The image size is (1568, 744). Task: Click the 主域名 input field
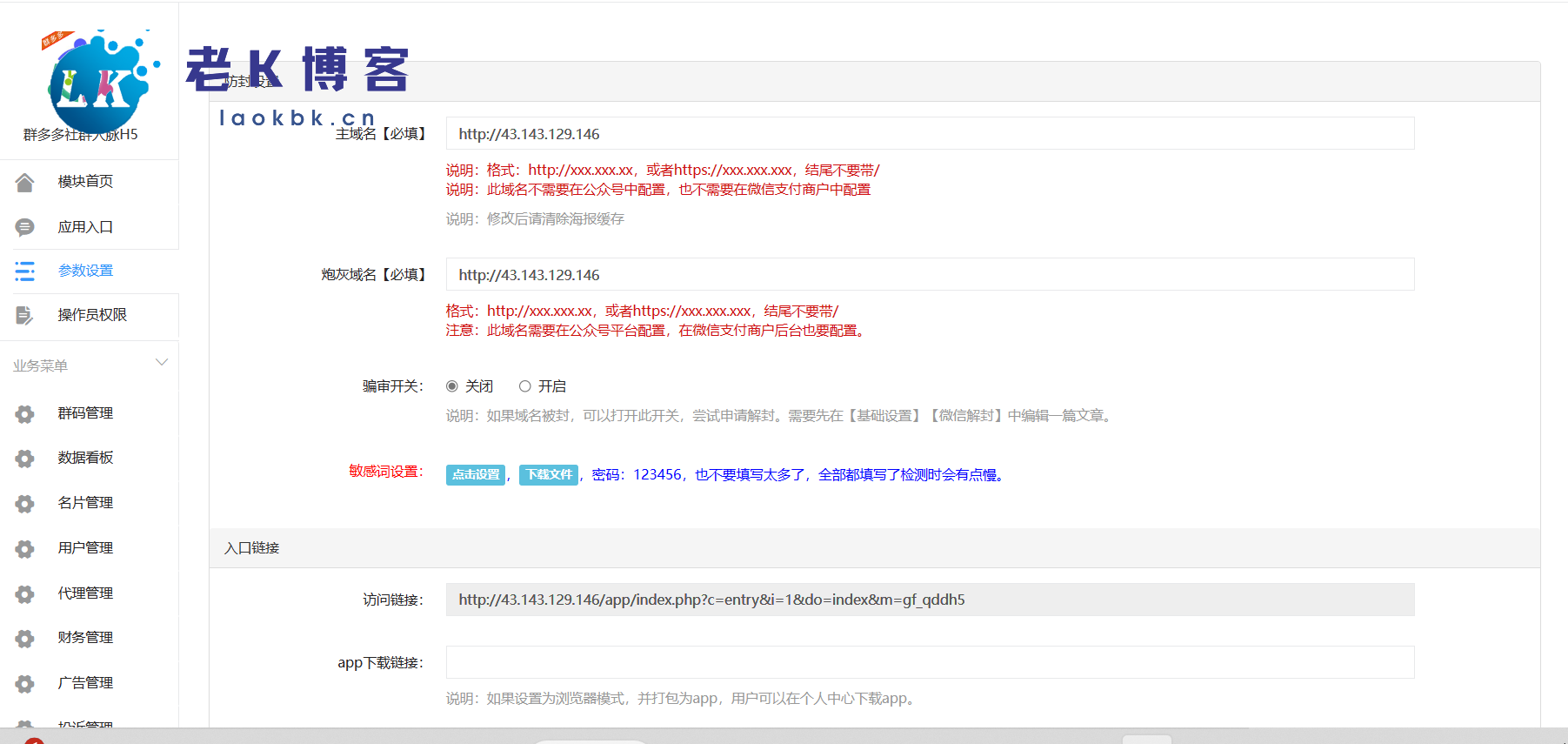point(930,134)
